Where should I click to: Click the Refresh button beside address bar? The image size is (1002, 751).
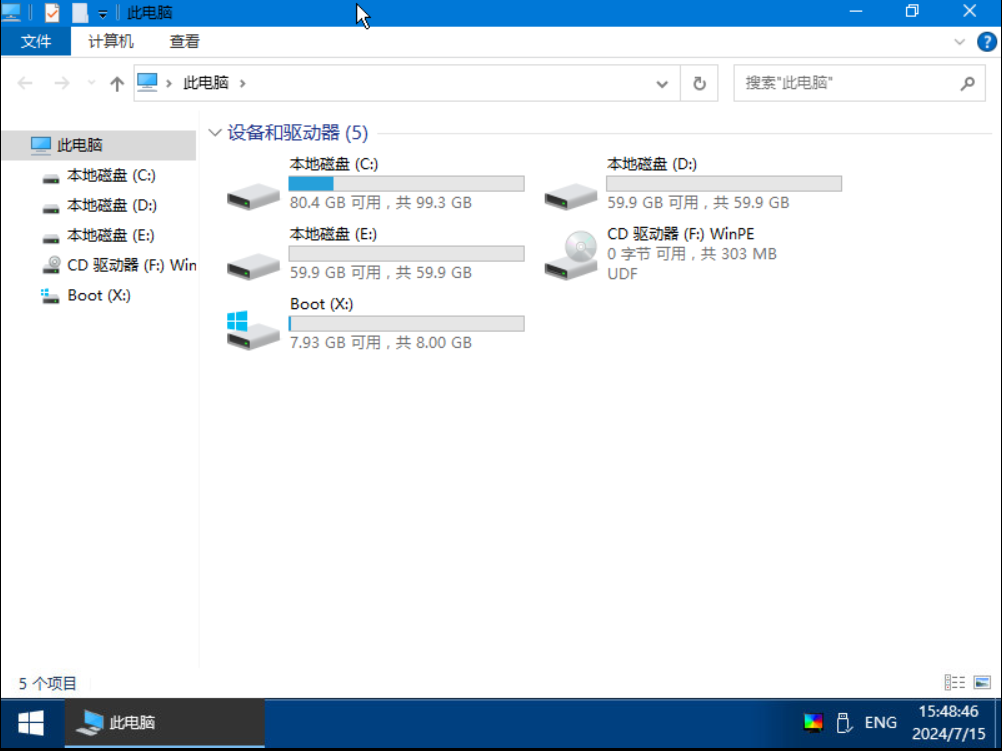coord(699,84)
